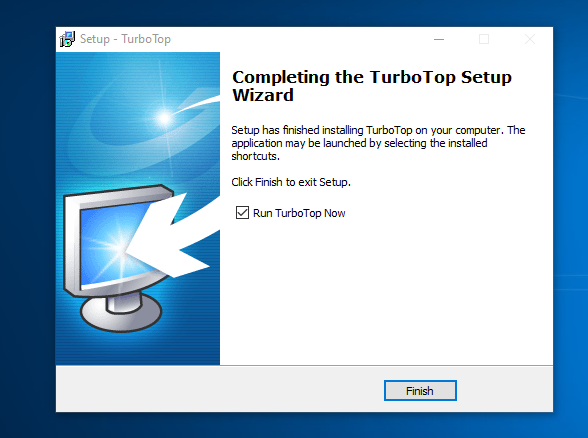Click the grayed-out close X
The width and height of the screenshot is (588, 438).
pyautogui.click(x=530, y=39)
